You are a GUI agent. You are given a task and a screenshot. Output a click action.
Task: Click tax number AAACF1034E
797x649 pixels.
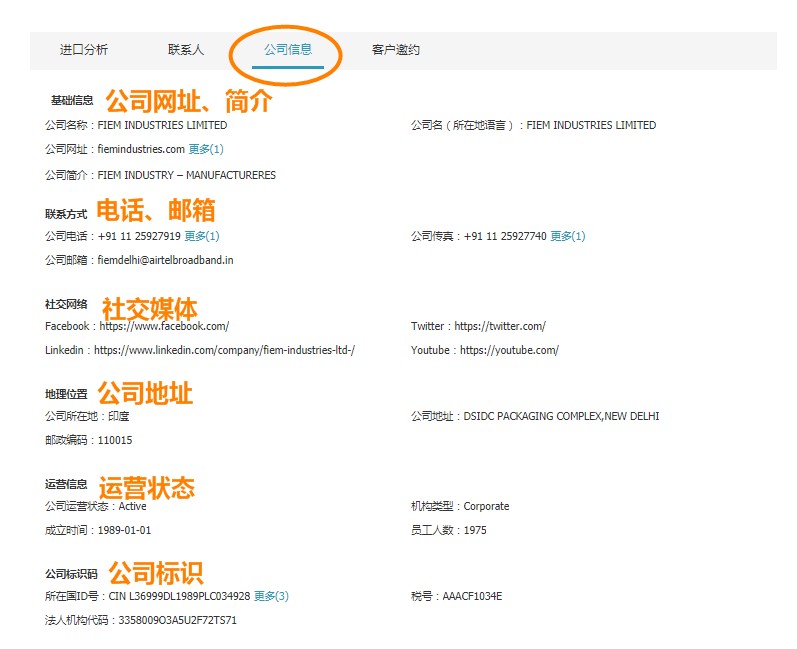(x=472, y=596)
